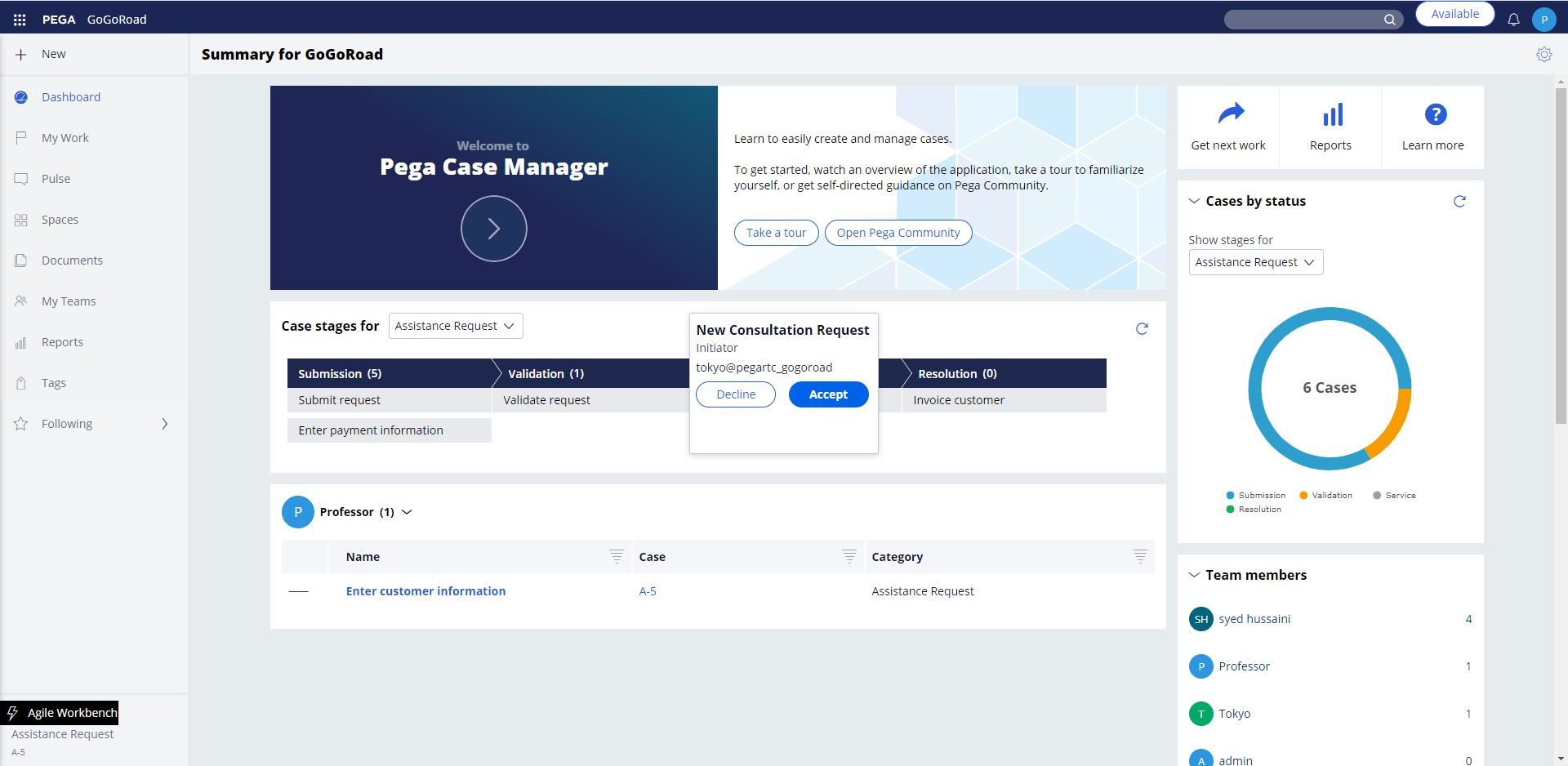Open the Show stages for dropdown

[1256, 262]
